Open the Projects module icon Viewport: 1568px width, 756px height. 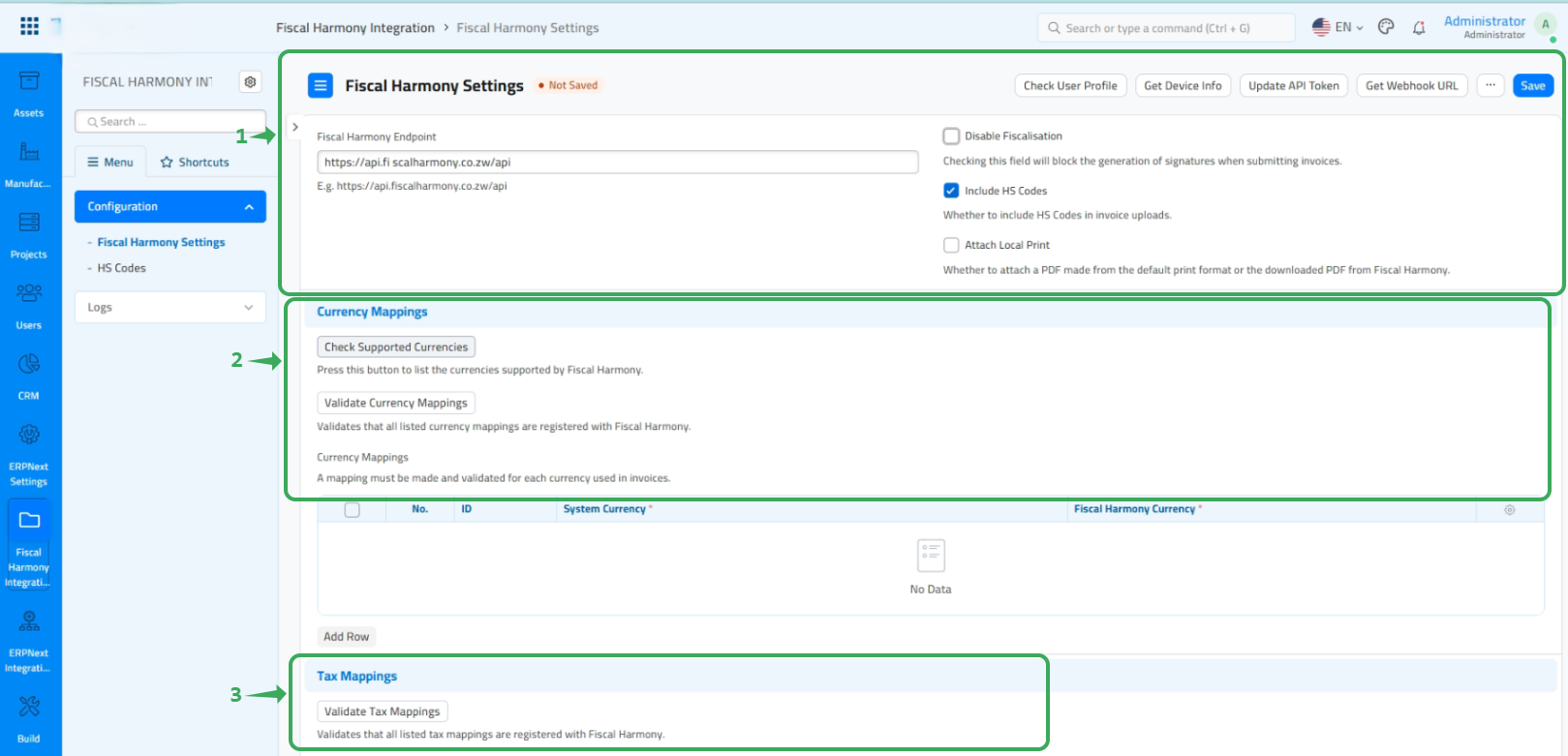coord(29,223)
